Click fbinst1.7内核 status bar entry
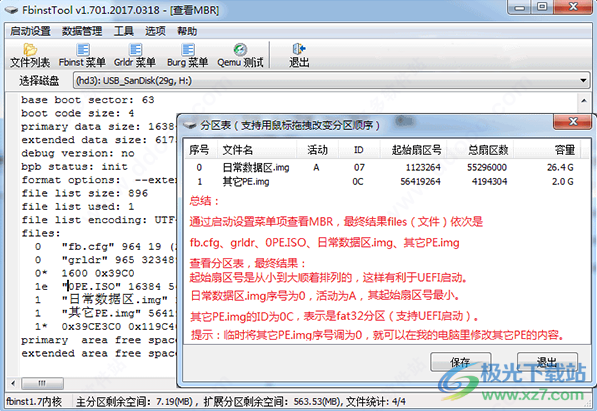Viewport: 597px width, 411px height. (x=34, y=401)
